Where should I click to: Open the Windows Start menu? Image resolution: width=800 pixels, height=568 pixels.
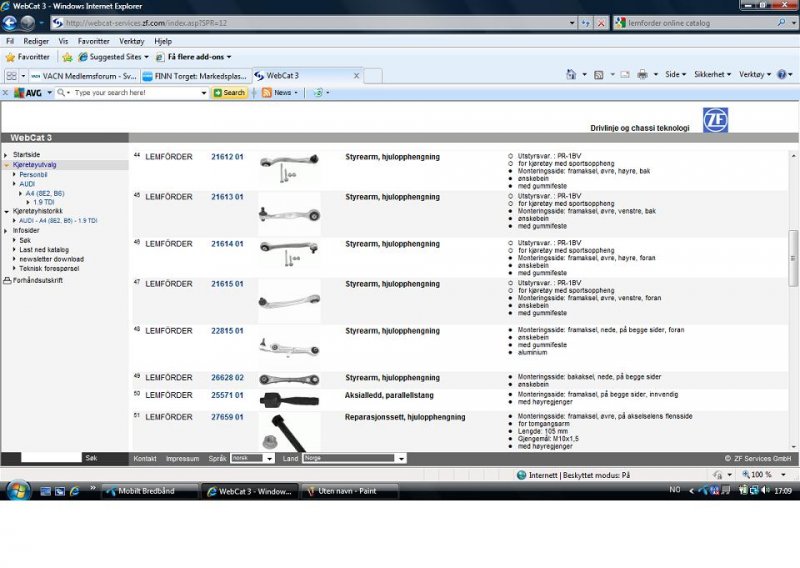click(17, 490)
